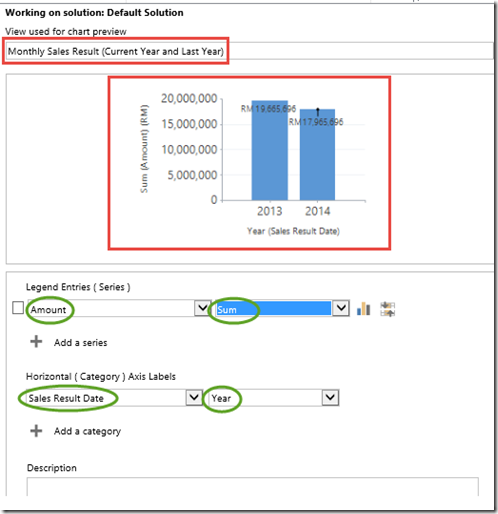Click the plus icon beside Add a category

coord(36,431)
